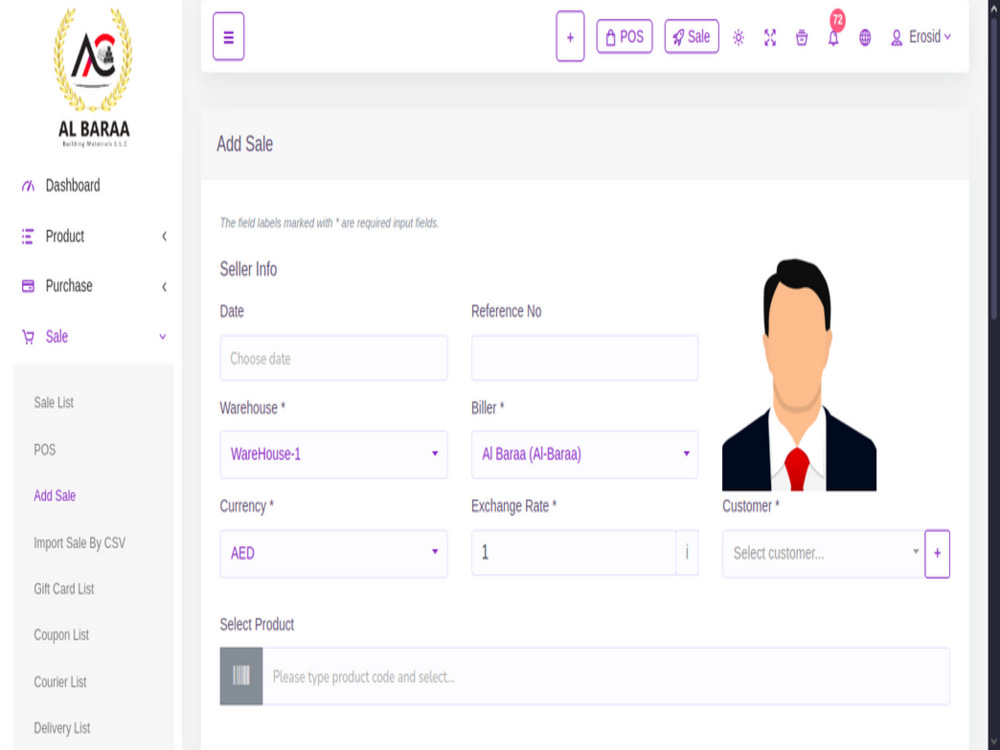1000x750 pixels.
Task: Open the Currency dropdown AED
Action: coord(334,554)
